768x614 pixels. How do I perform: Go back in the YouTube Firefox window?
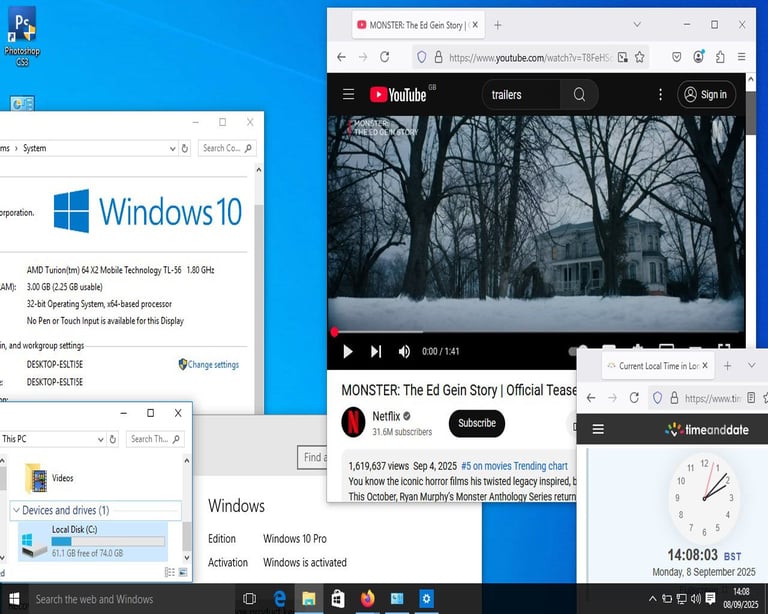coord(341,57)
